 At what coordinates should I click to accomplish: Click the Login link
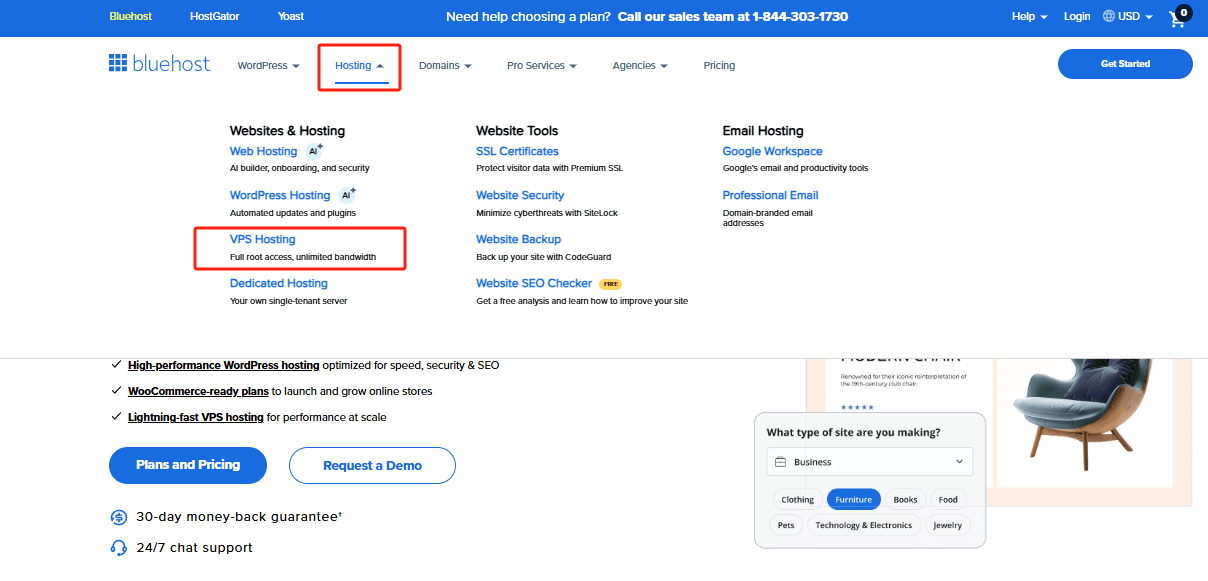point(1077,17)
